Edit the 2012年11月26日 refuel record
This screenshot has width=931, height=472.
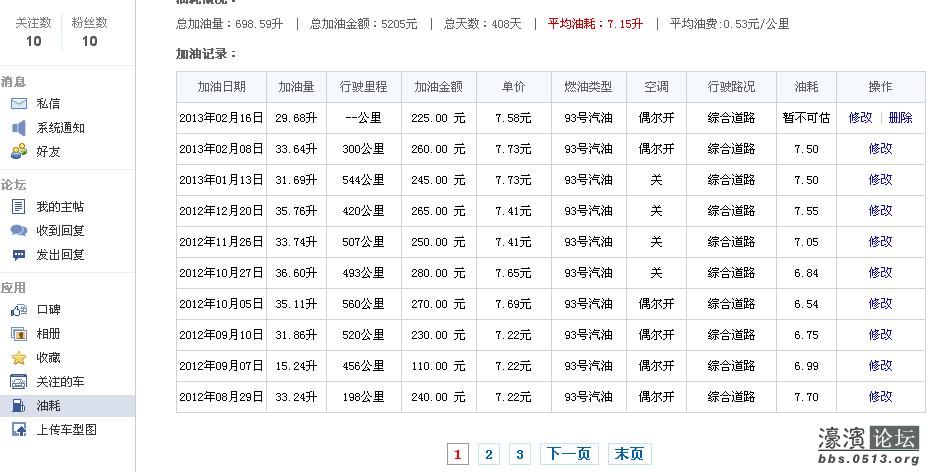[880, 242]
